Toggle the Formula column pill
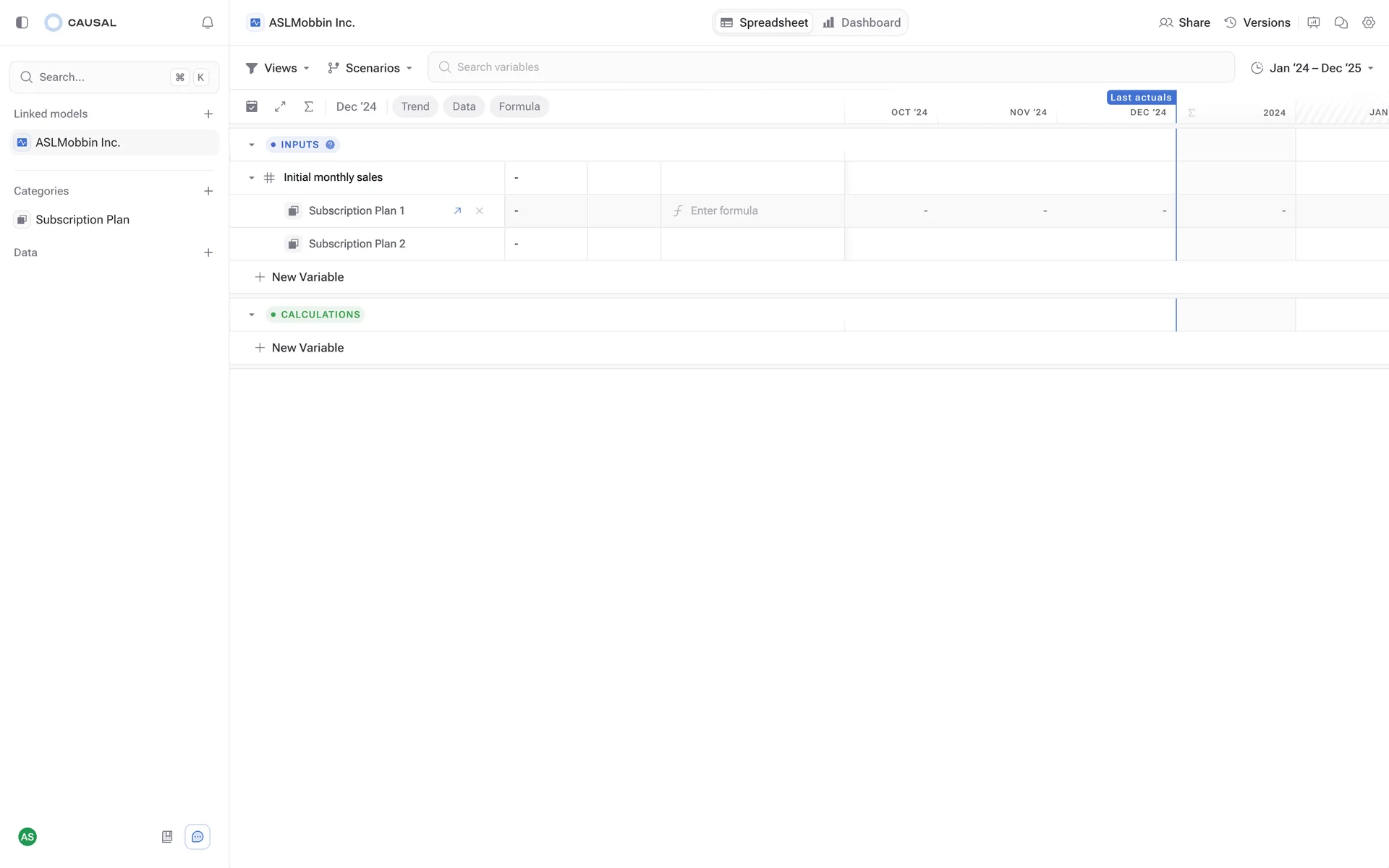 519,106
